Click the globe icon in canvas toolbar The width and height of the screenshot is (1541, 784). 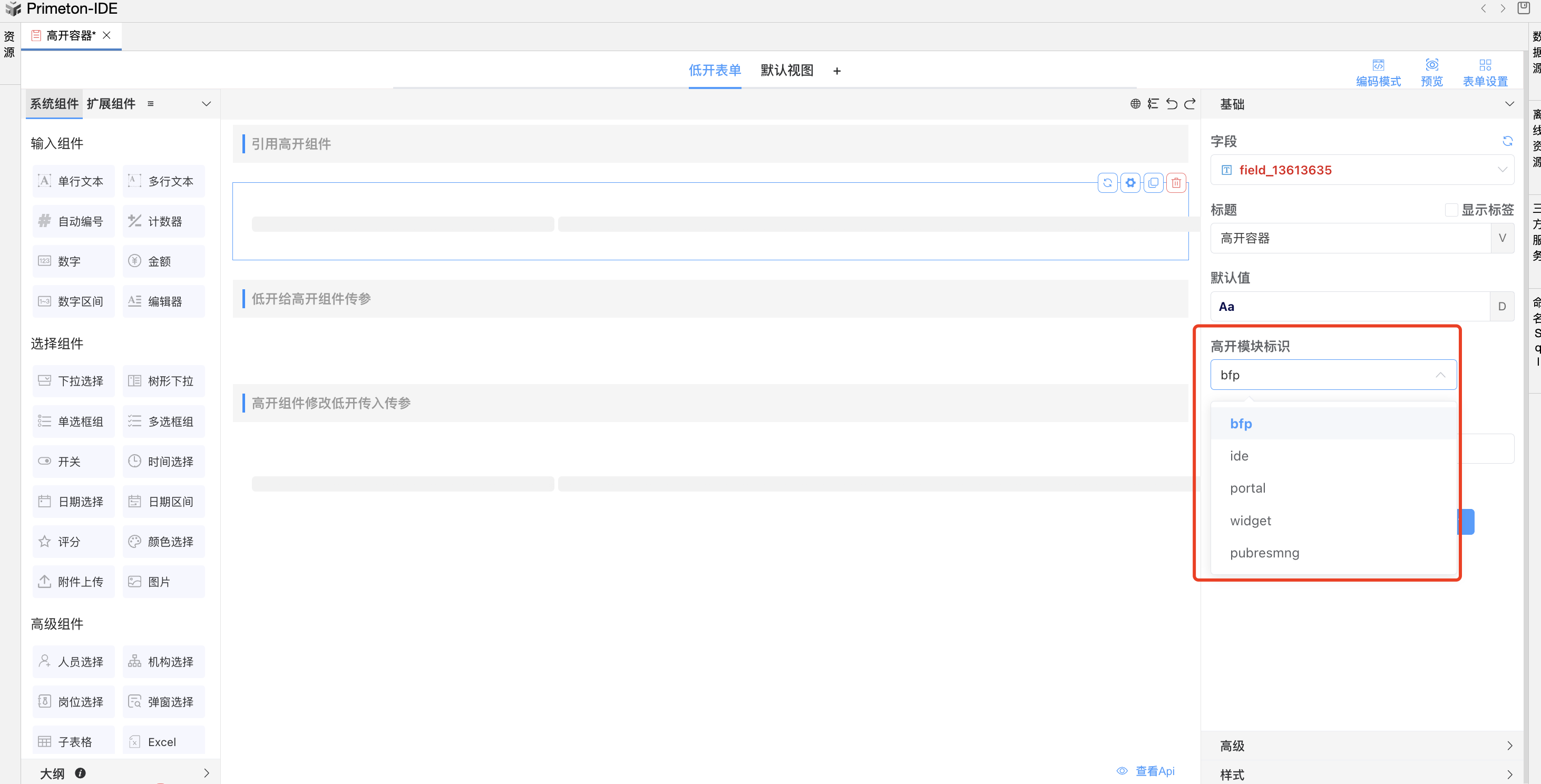pyautogui.click(x=1135, y=104)
